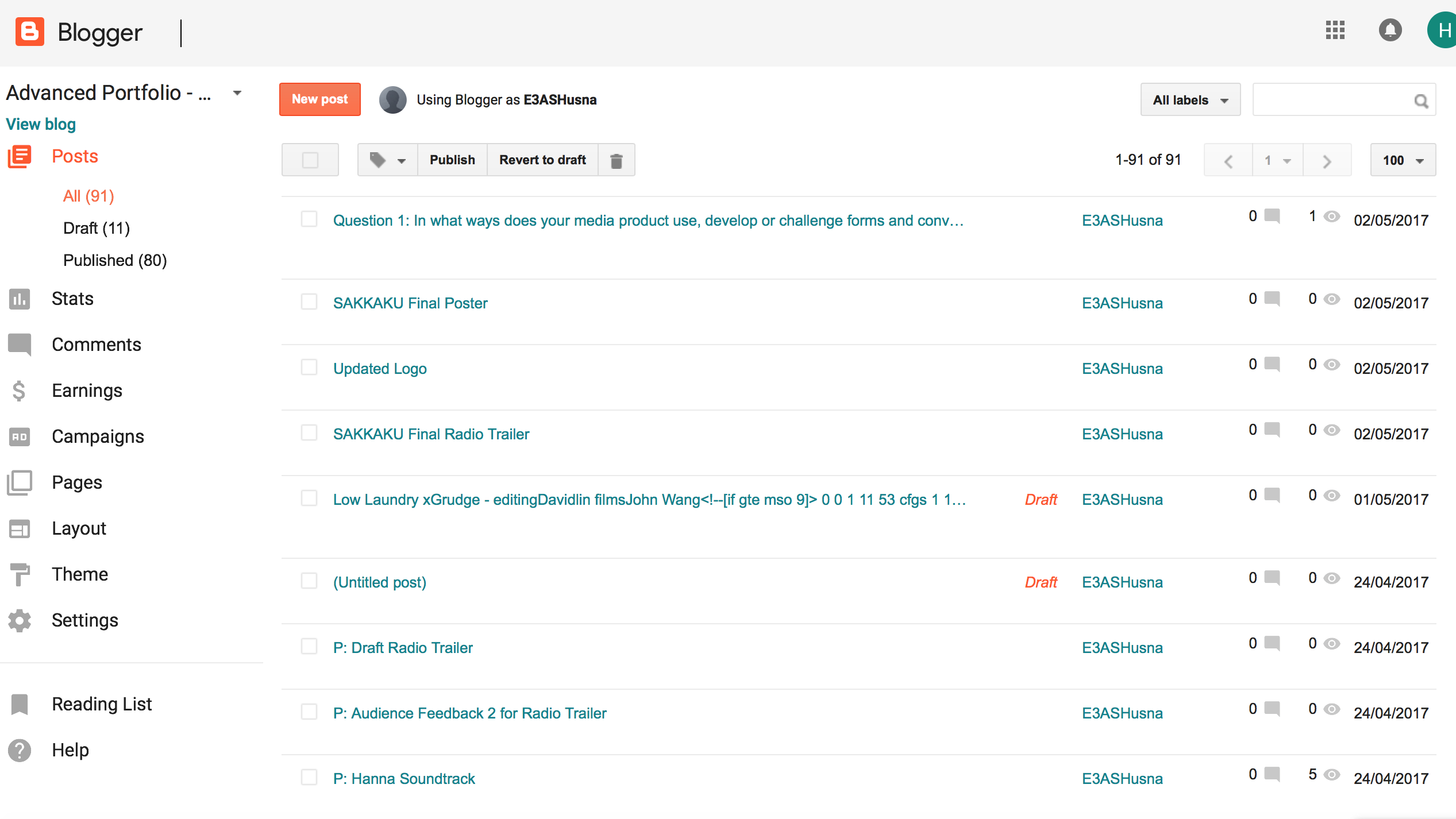Click the Settings gear icon

20,620
